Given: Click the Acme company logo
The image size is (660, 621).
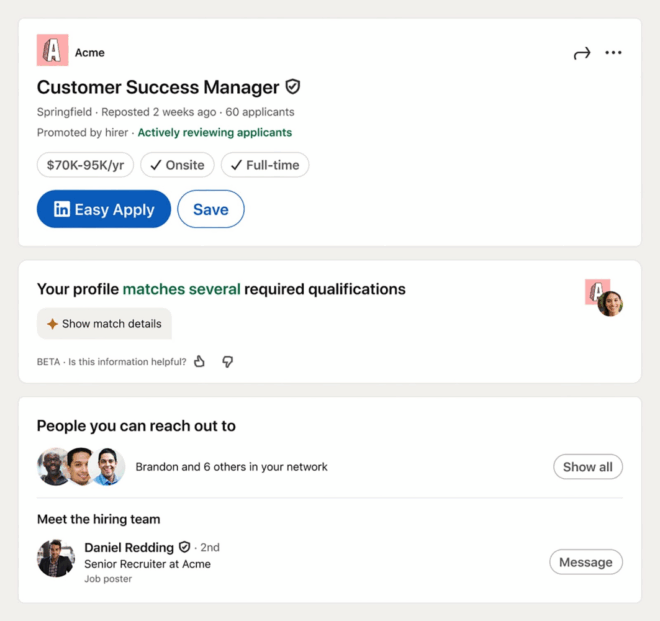Looking at the screenshot, I should coord(53,50).
